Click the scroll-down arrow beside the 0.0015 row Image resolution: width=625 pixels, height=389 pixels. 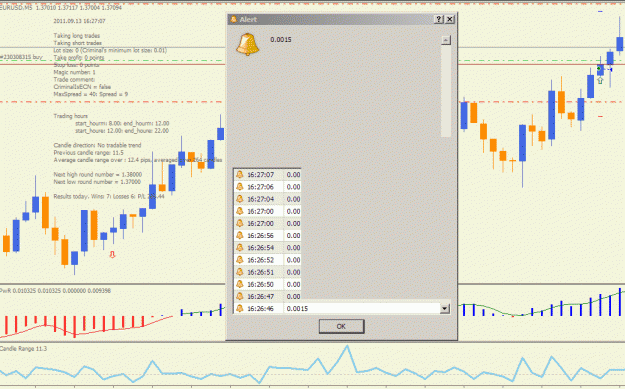point(445,308)
